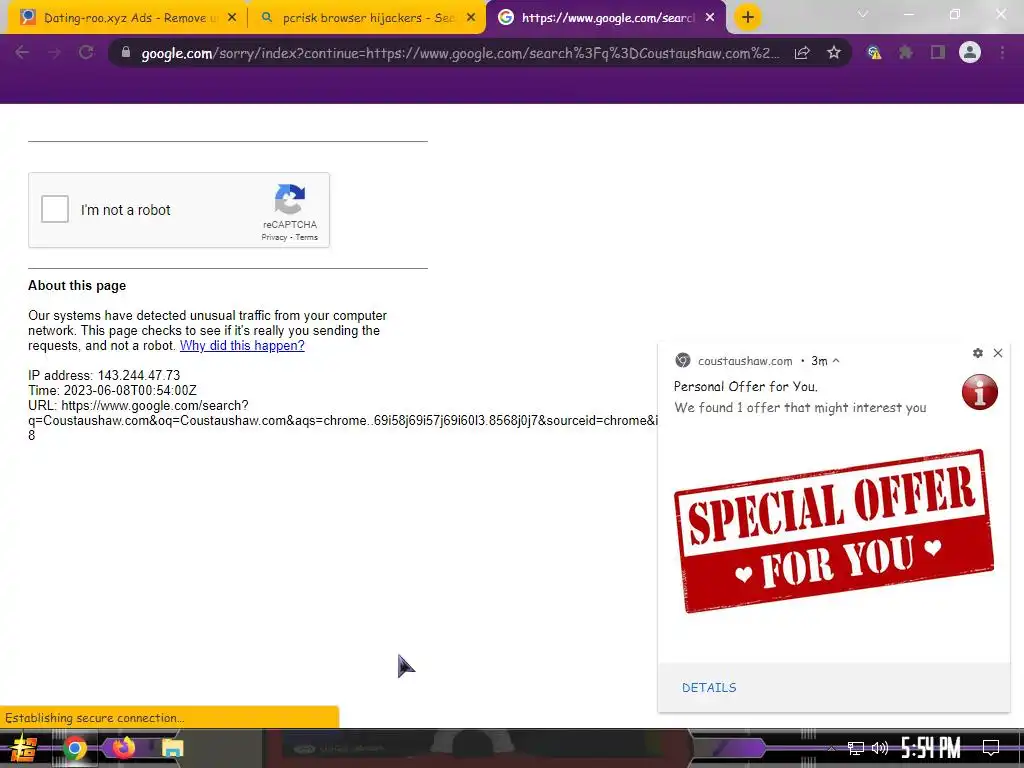
Task: Open the Extensions puzzle icon
Action: click(x=906, y=53)
